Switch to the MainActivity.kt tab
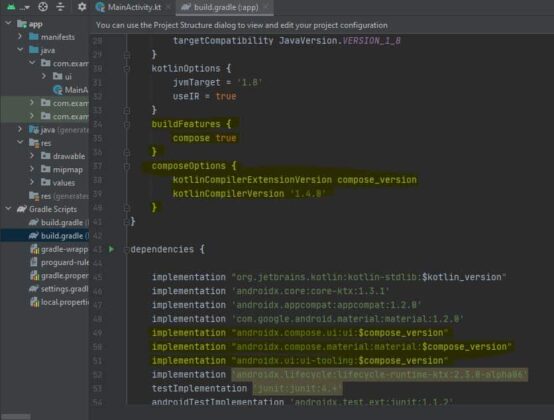 129,7
